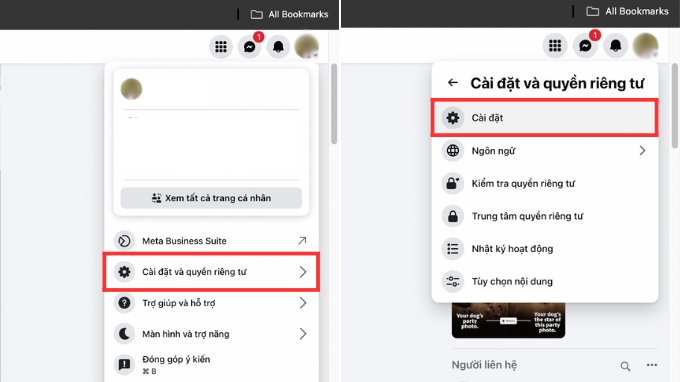Viewport: 680px width, 382px height.
Task: Open the apps grid menu in left screenshot
Action: (x=221, y=46)
